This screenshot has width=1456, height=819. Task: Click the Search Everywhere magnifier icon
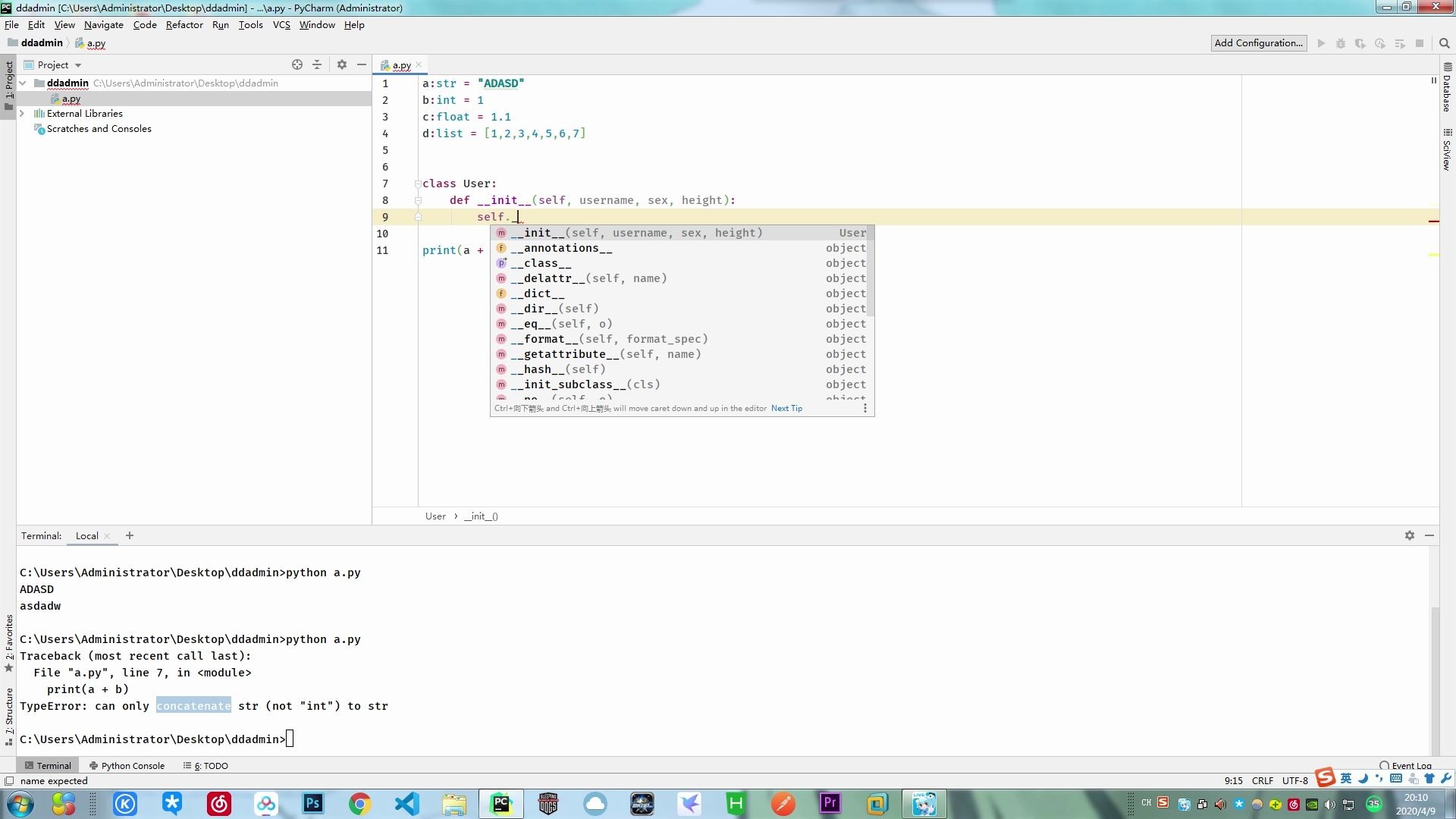pos(1444,43)
